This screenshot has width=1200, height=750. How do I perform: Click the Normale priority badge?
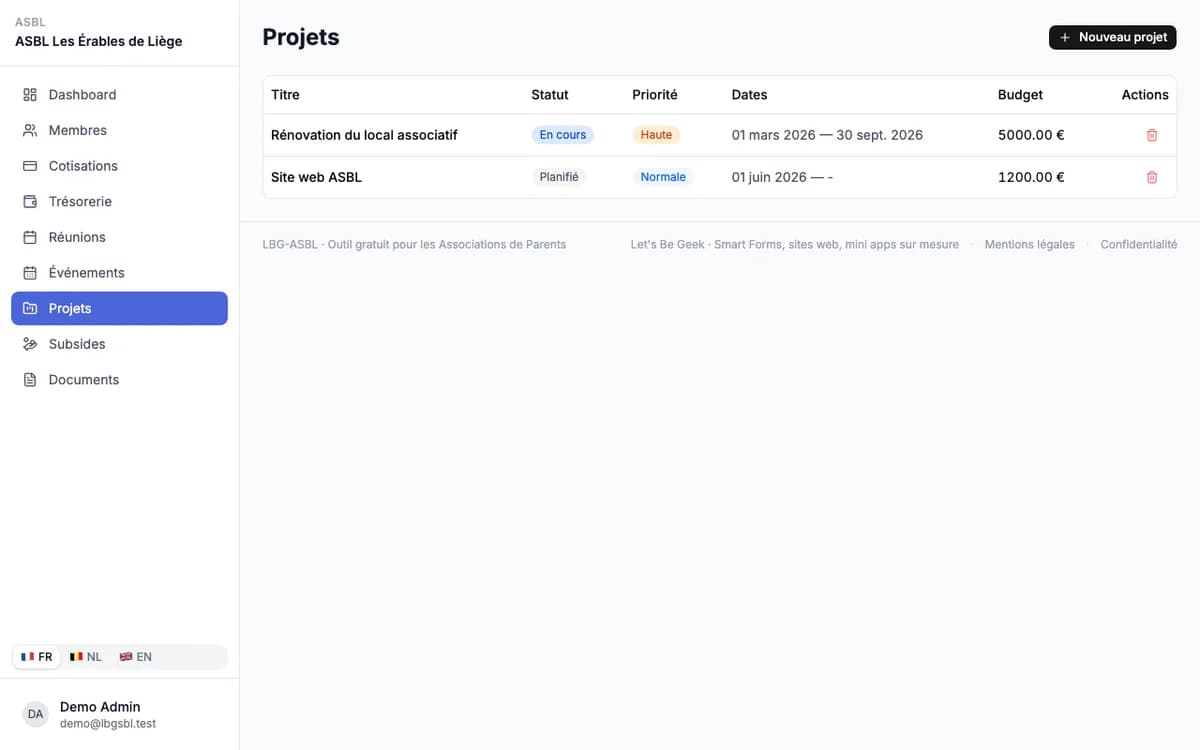pos(663,177)
